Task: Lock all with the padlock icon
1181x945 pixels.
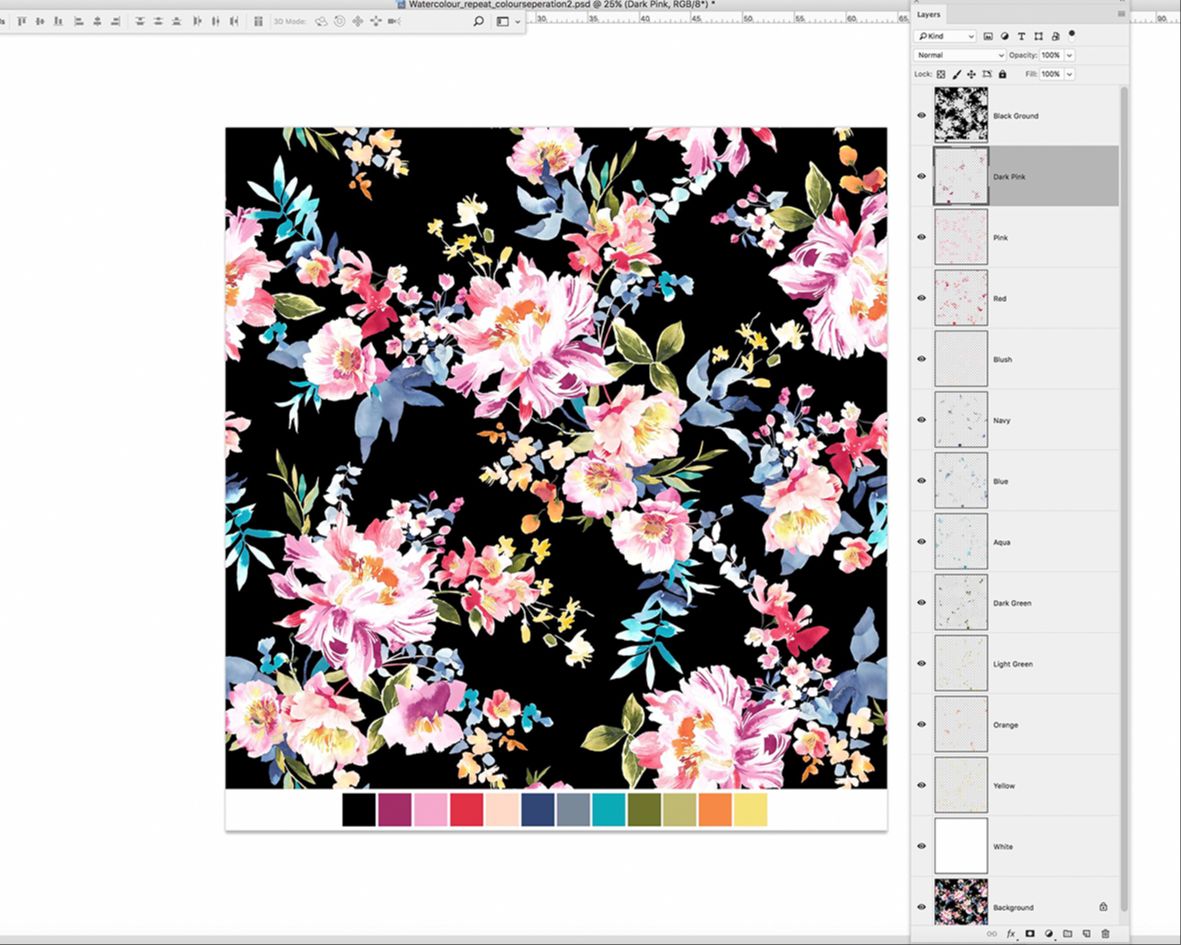Action: [x=1002, y=74]
